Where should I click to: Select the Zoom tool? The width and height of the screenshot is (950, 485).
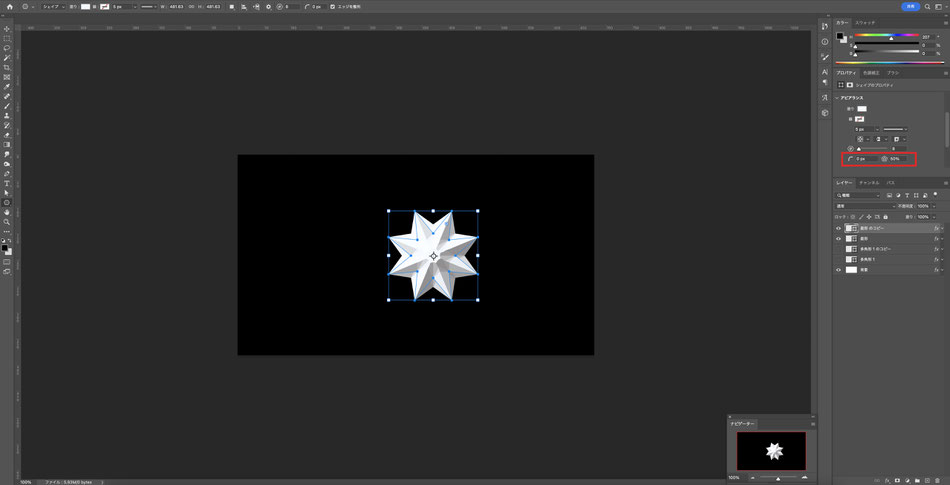pyautogui.click(x=7, y=222)
